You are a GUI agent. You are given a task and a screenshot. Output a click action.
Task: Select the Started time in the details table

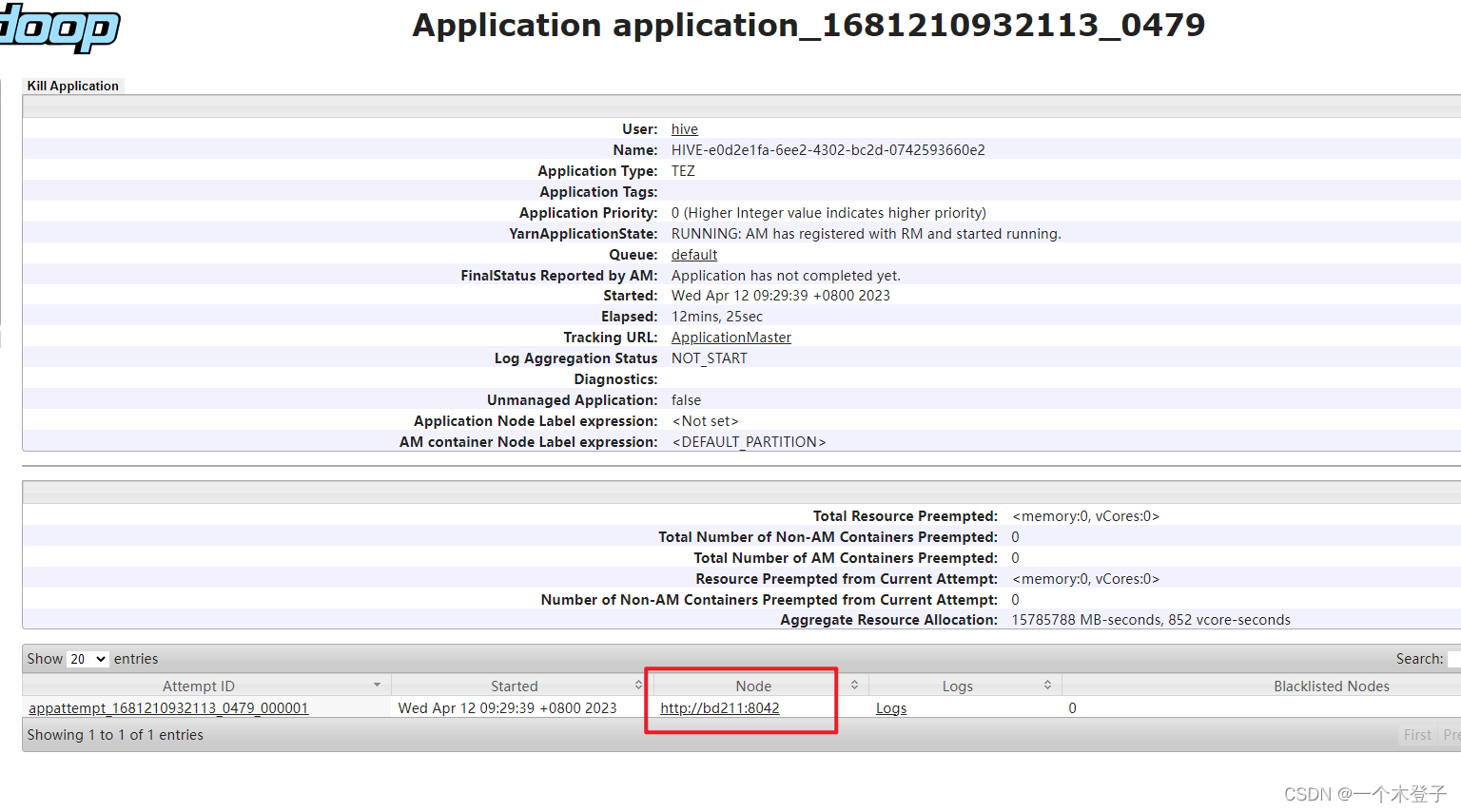(x=780, y=296)
